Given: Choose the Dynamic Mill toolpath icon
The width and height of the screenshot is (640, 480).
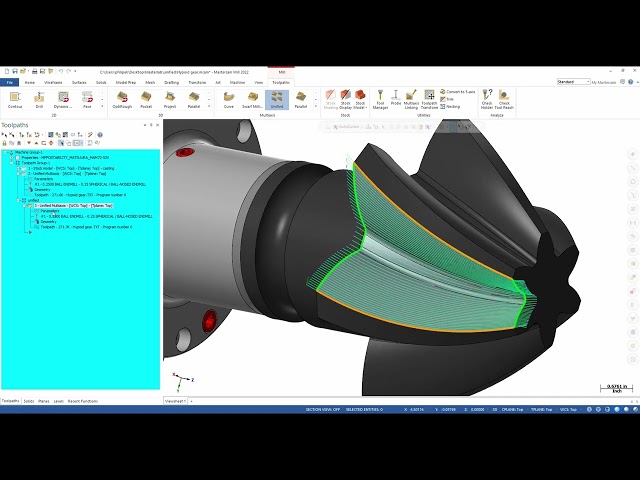Looking at the screenshot, I should [x=63, y=100].
